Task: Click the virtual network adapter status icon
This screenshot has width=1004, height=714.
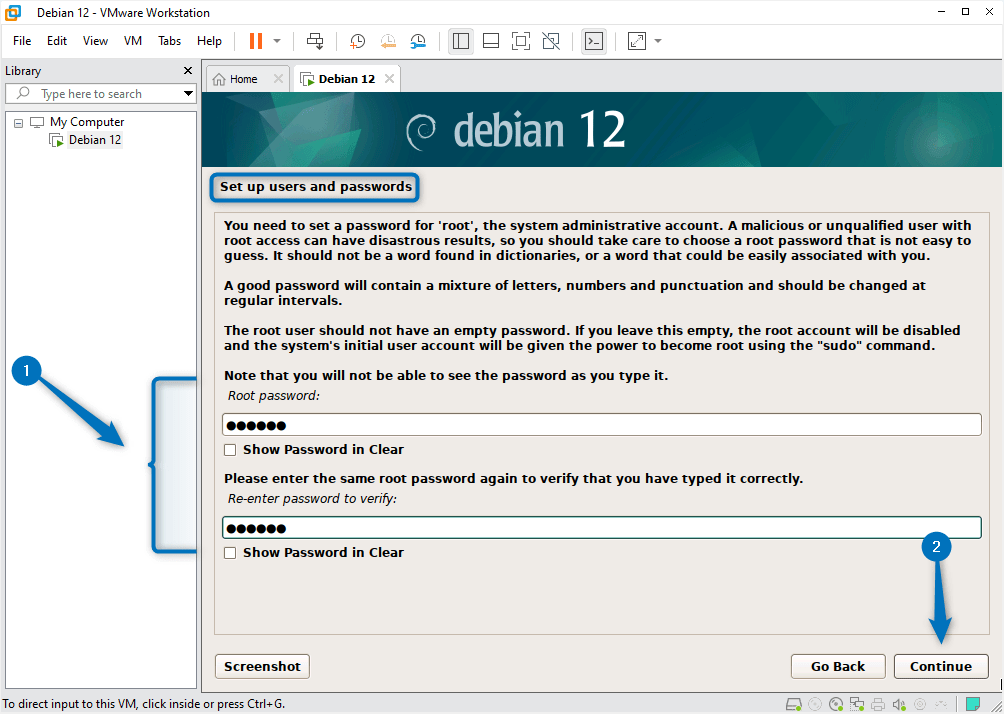Action: [857, 704]
